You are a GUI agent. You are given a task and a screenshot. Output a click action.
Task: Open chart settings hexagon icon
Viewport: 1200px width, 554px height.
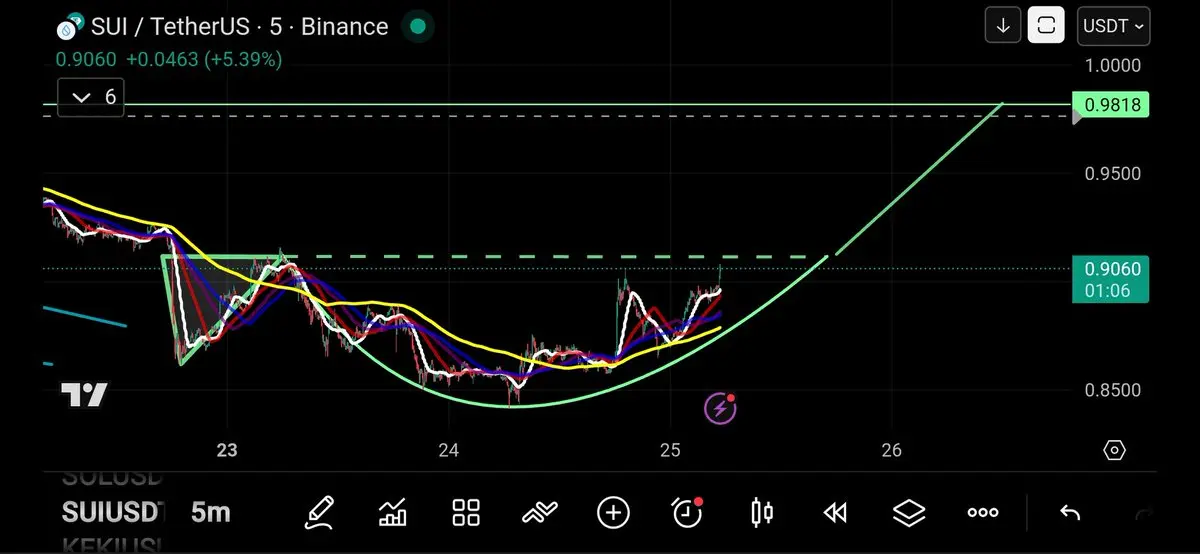[1115, 450]
